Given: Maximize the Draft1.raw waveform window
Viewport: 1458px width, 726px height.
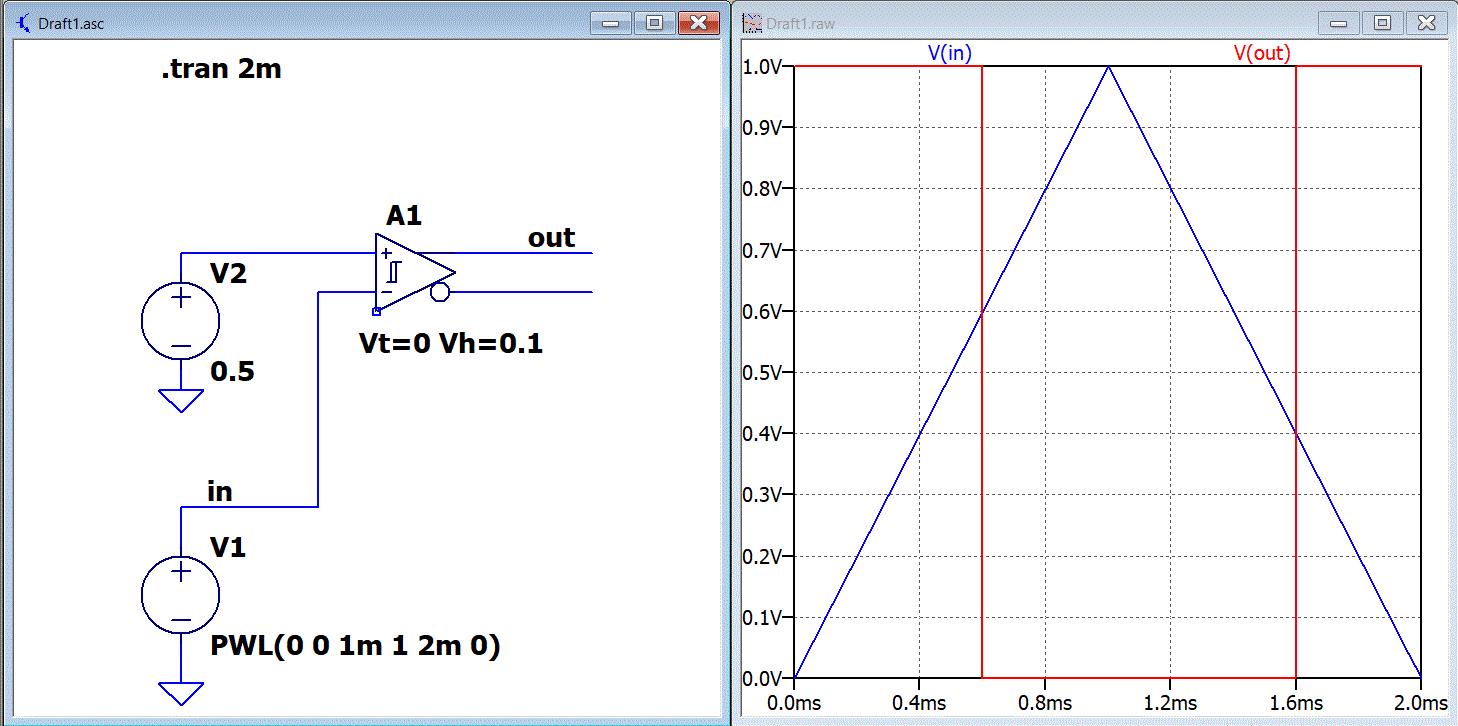Looking at the screenshot, I should point(1382,22).
